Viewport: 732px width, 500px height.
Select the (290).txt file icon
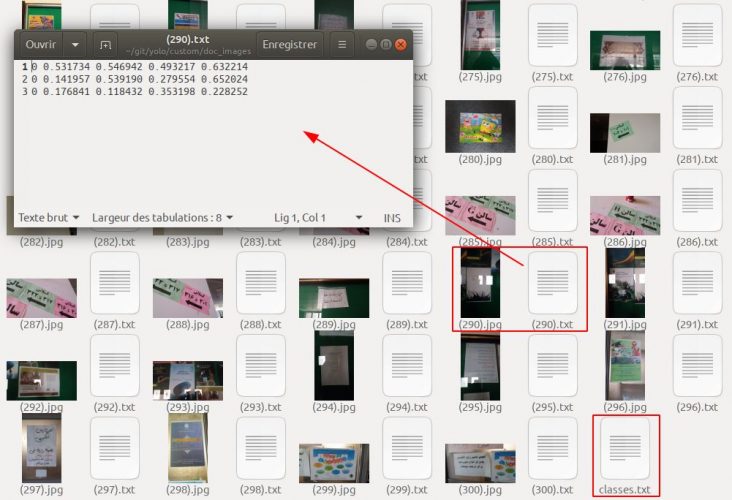pos(553,282)
